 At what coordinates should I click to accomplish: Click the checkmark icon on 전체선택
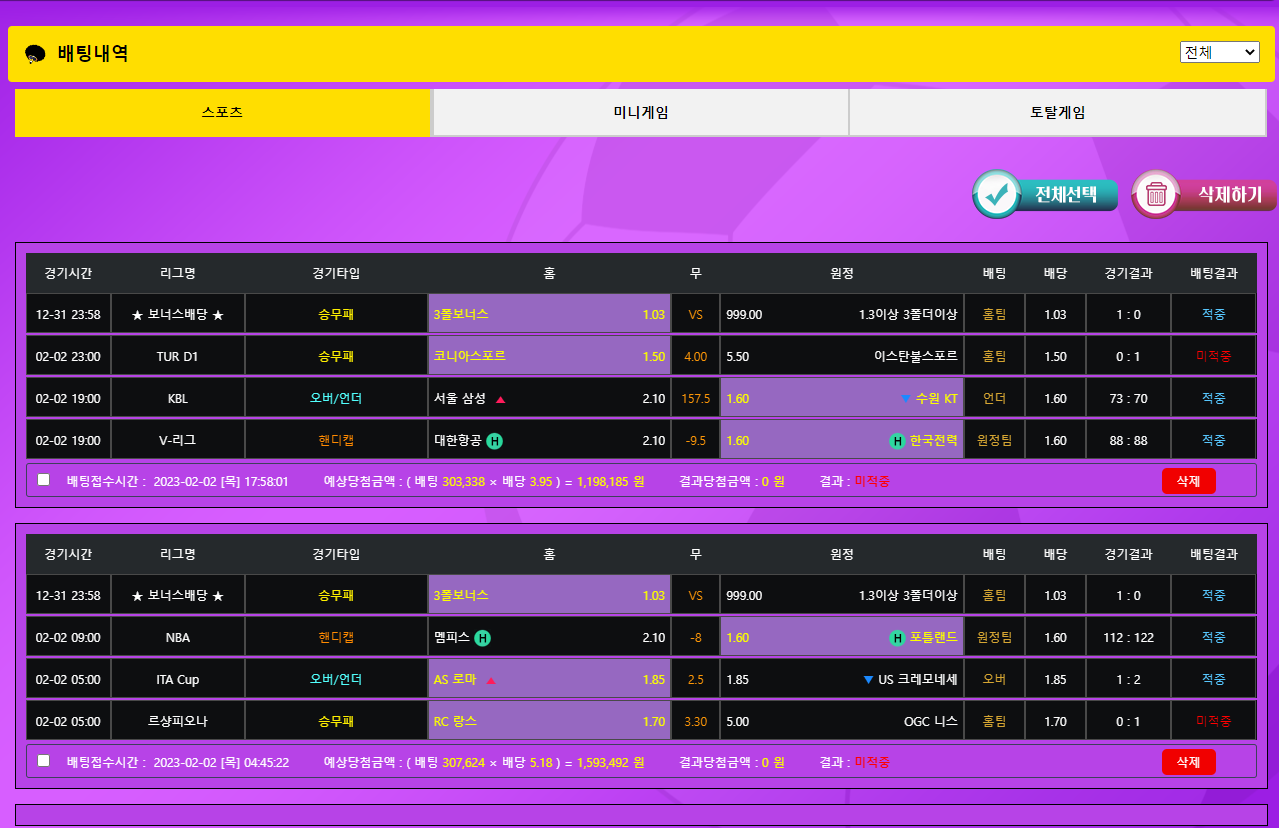997,194
